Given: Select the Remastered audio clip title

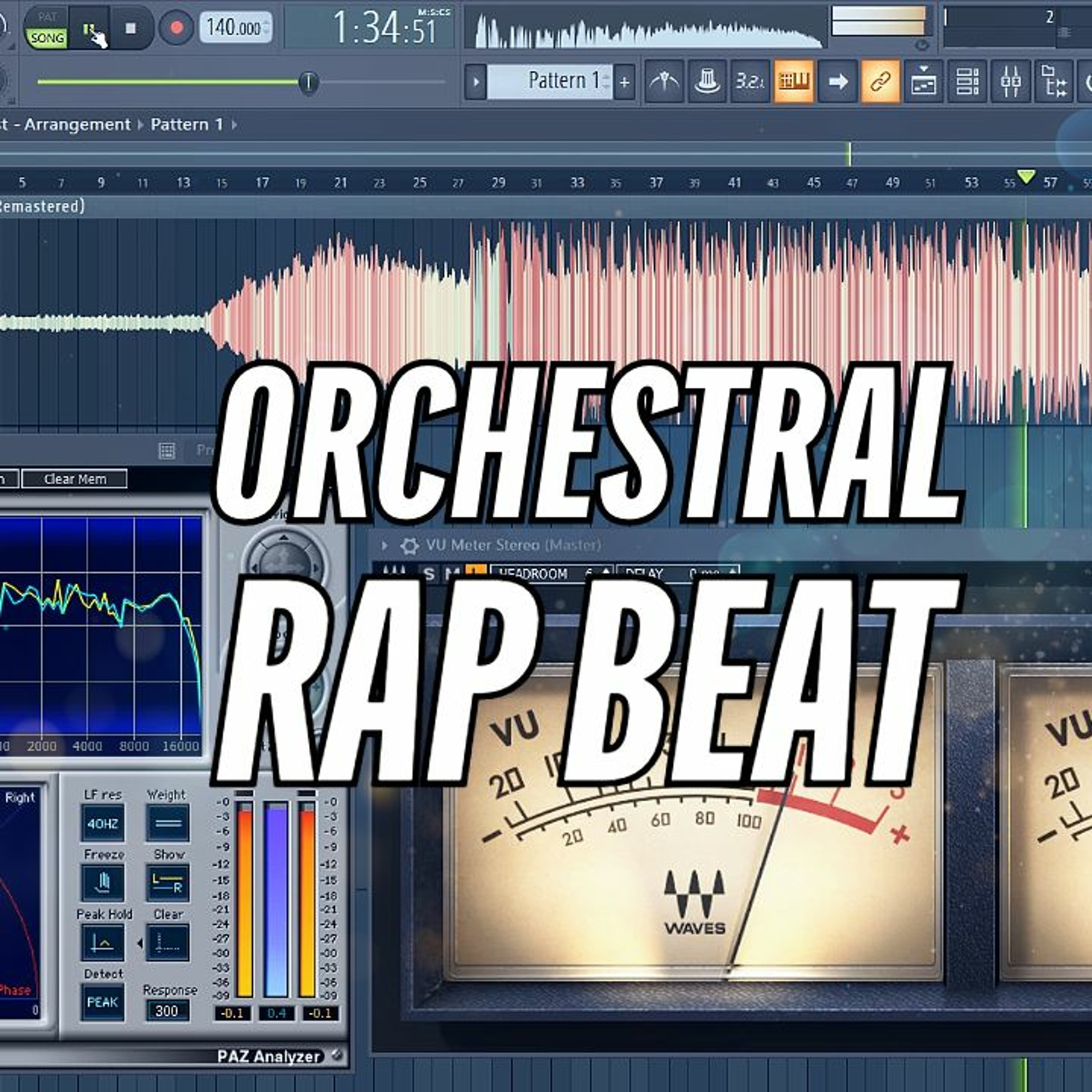Looking at the screenshot, I should (x=42, y=206).
